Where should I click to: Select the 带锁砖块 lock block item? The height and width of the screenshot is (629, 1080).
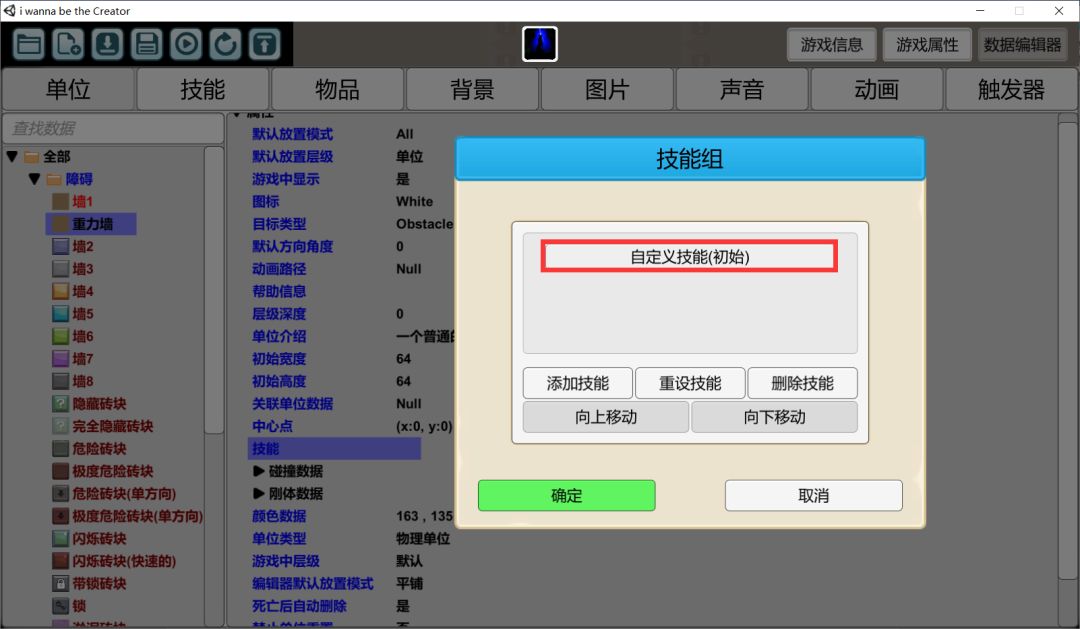pyautogui.click(x=99, y=583)
